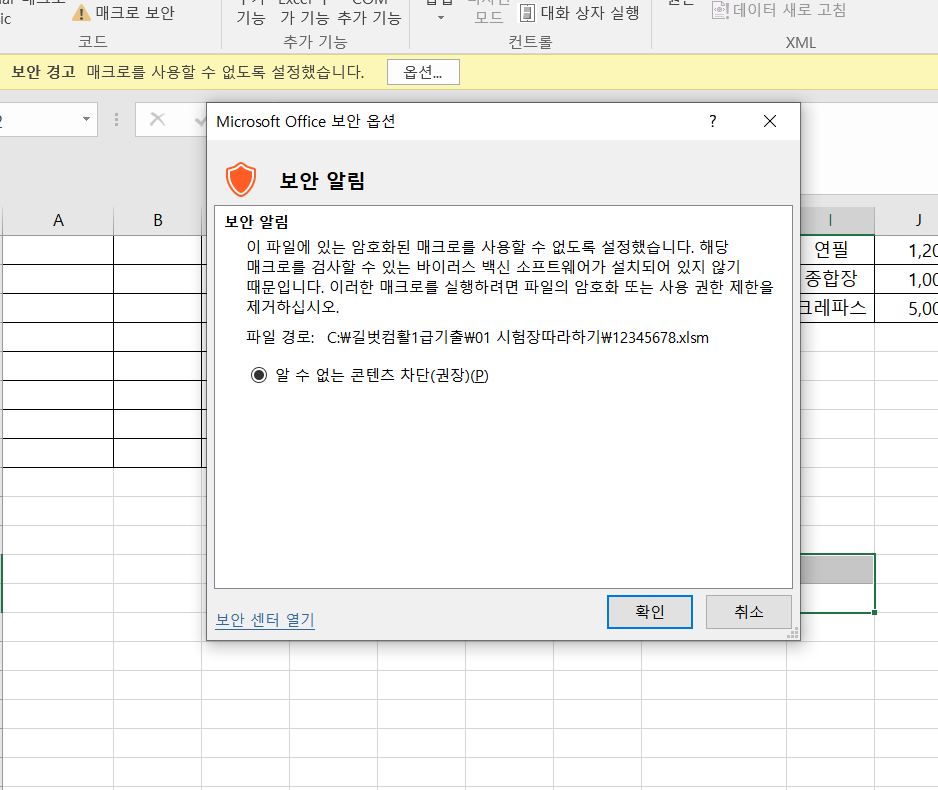Open the 보안 센터 열기 link
Image resolution: width=938 pixels, height=790 pixels.
pyautogui.click(x=265, y=620)
